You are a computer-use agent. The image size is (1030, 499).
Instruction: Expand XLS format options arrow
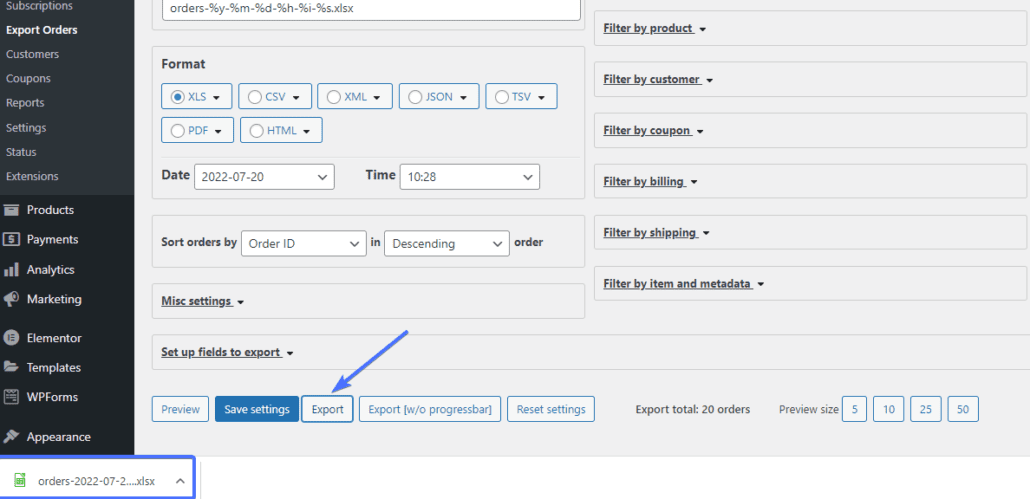click(217, 97)
